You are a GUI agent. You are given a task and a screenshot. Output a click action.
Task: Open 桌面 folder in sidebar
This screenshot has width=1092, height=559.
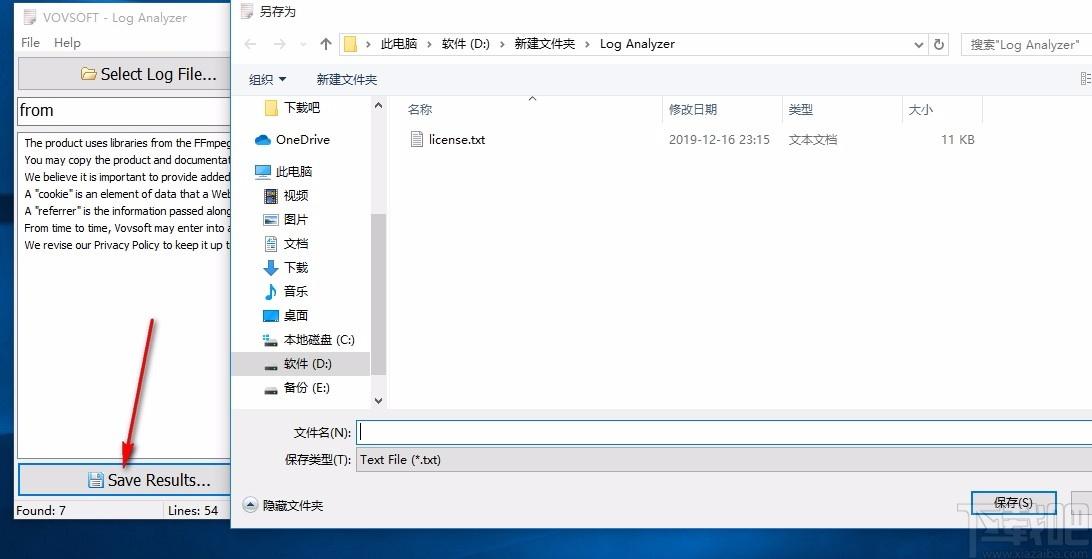295,315
